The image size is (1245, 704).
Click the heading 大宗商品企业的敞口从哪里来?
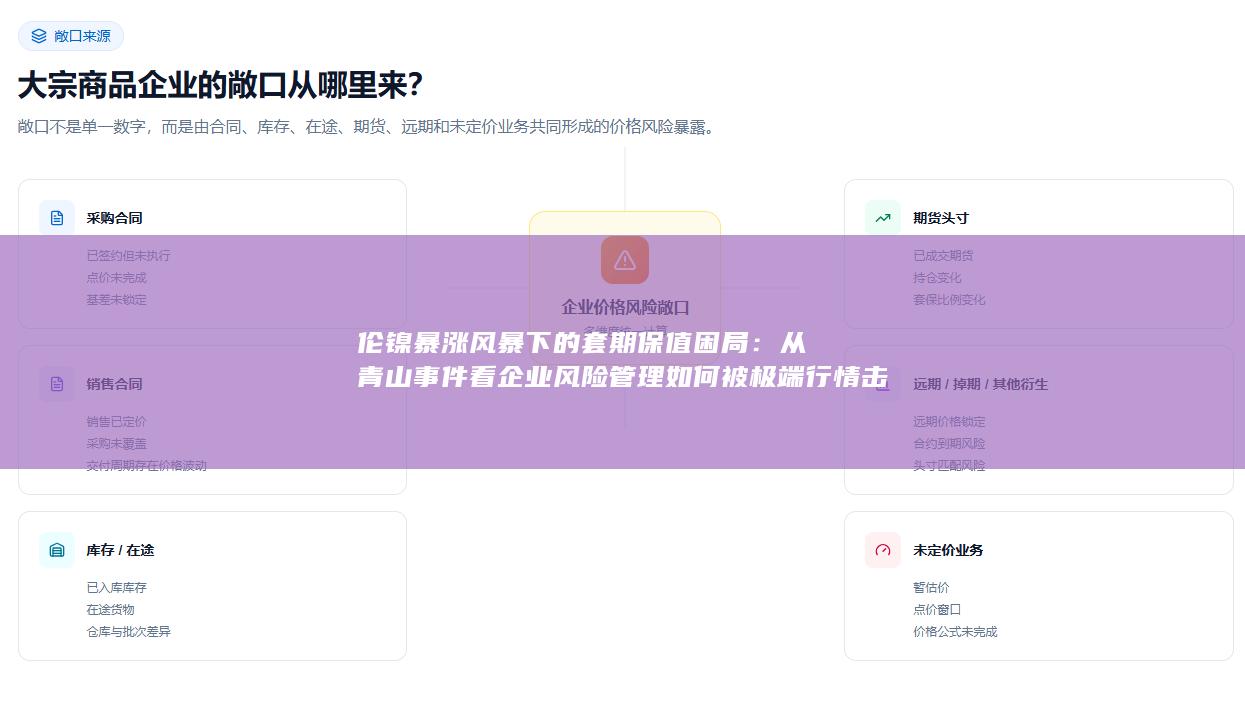click(x=220, y=85)
